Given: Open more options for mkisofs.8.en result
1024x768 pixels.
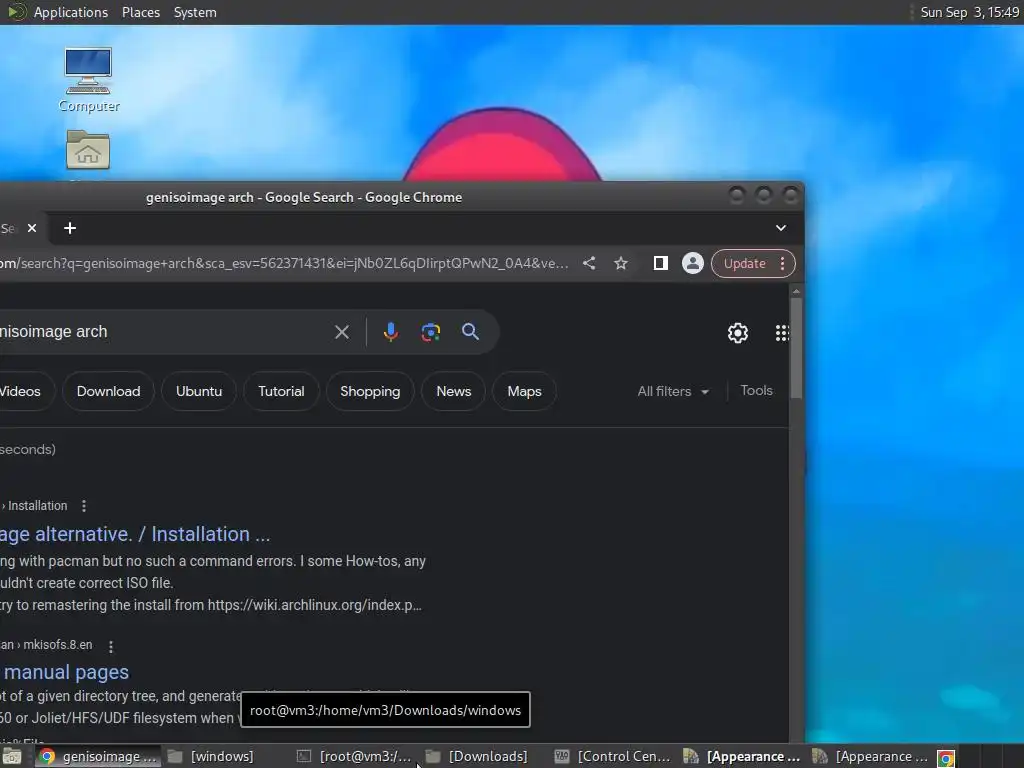Looking at the screenshot, I should click(x=111, y=646).
